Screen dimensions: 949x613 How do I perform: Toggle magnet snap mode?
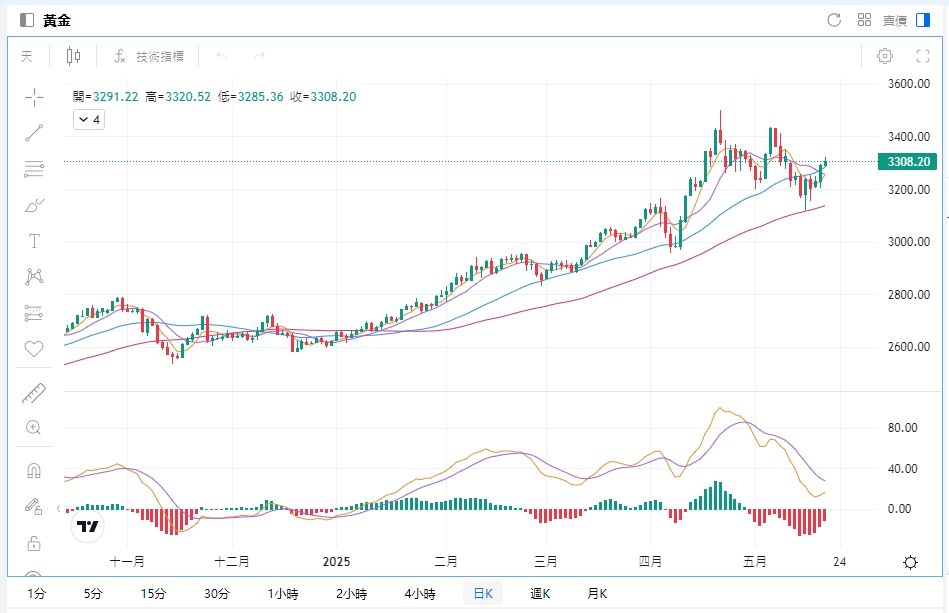click(34, 470)
